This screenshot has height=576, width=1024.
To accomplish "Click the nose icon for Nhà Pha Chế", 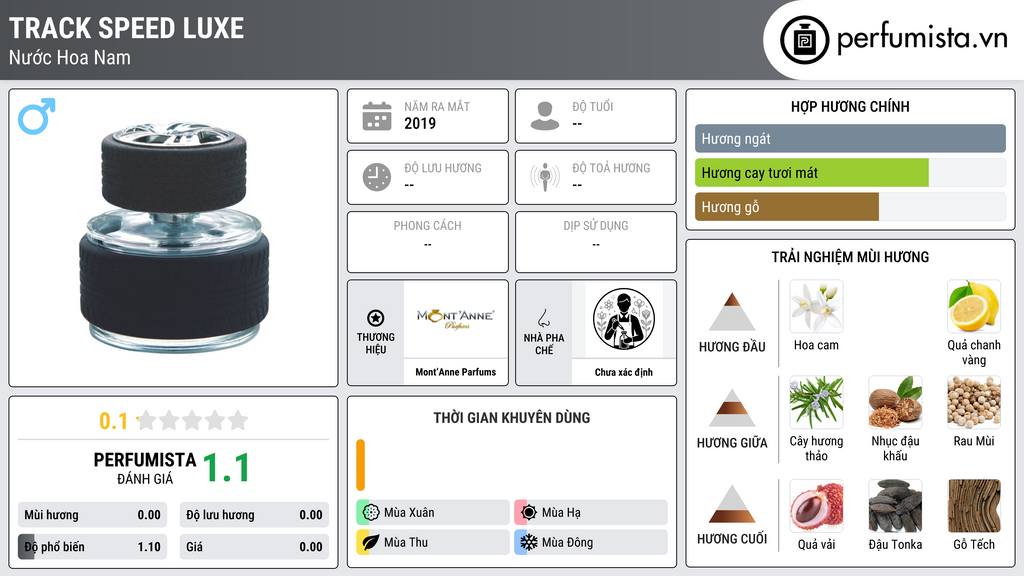I will click(543, 318).
